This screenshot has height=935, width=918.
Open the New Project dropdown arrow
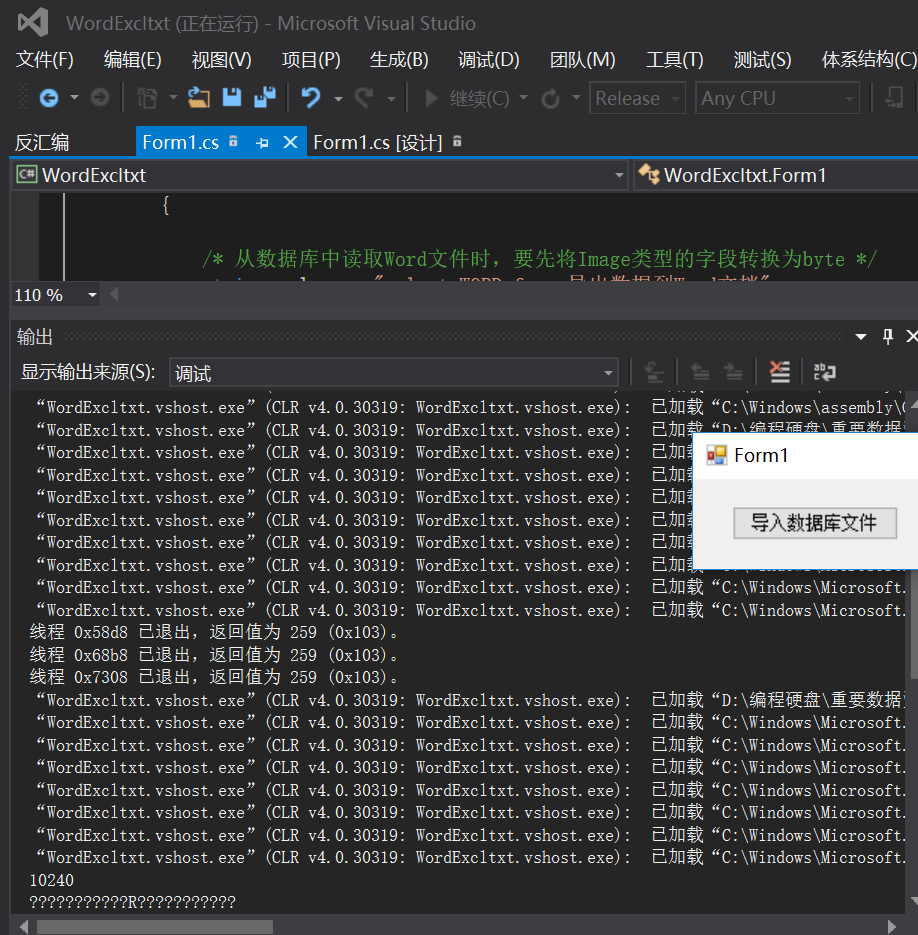pos(173,97)
